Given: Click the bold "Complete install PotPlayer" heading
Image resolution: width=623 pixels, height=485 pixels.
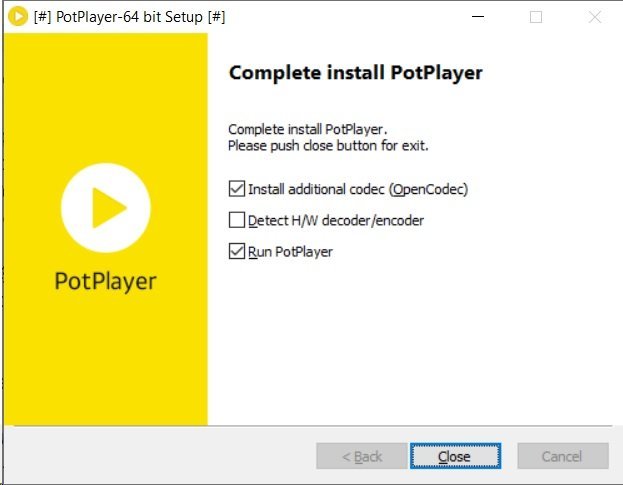Looking at the screenshot, I should pyautogui.click(x=355, y=73).
